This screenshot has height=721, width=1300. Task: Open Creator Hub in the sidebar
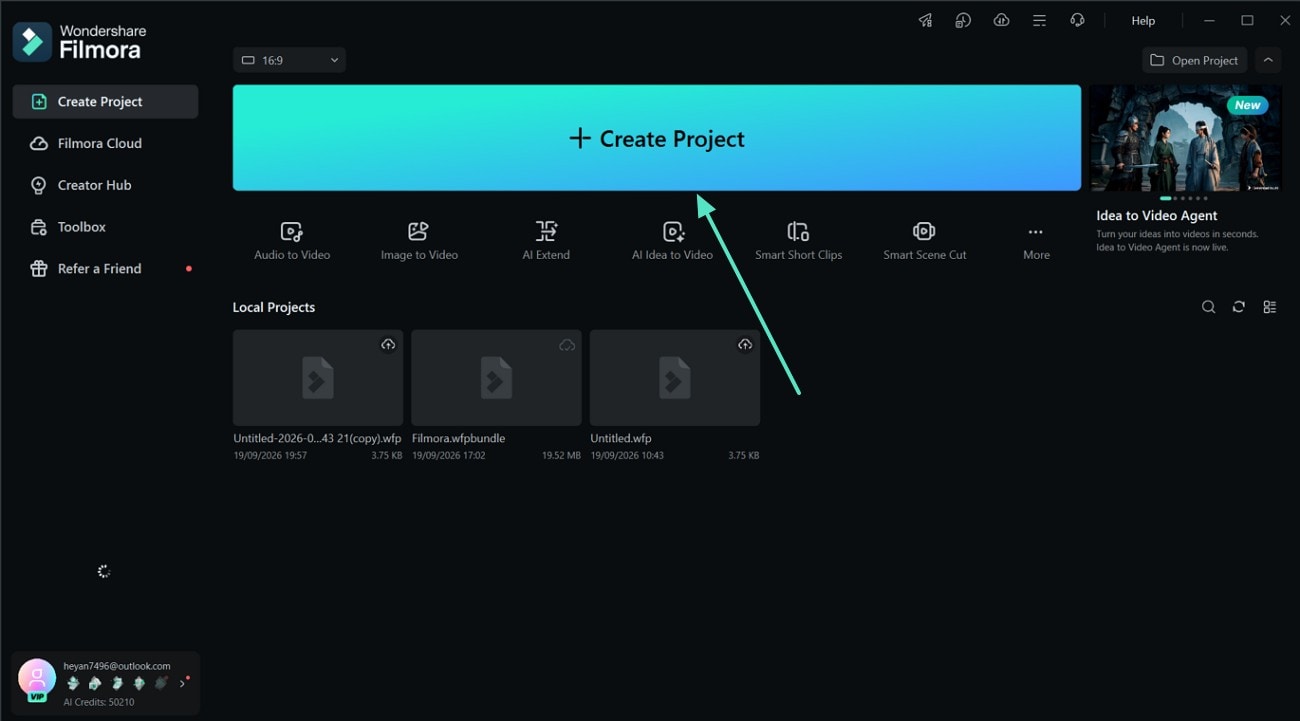105,185
